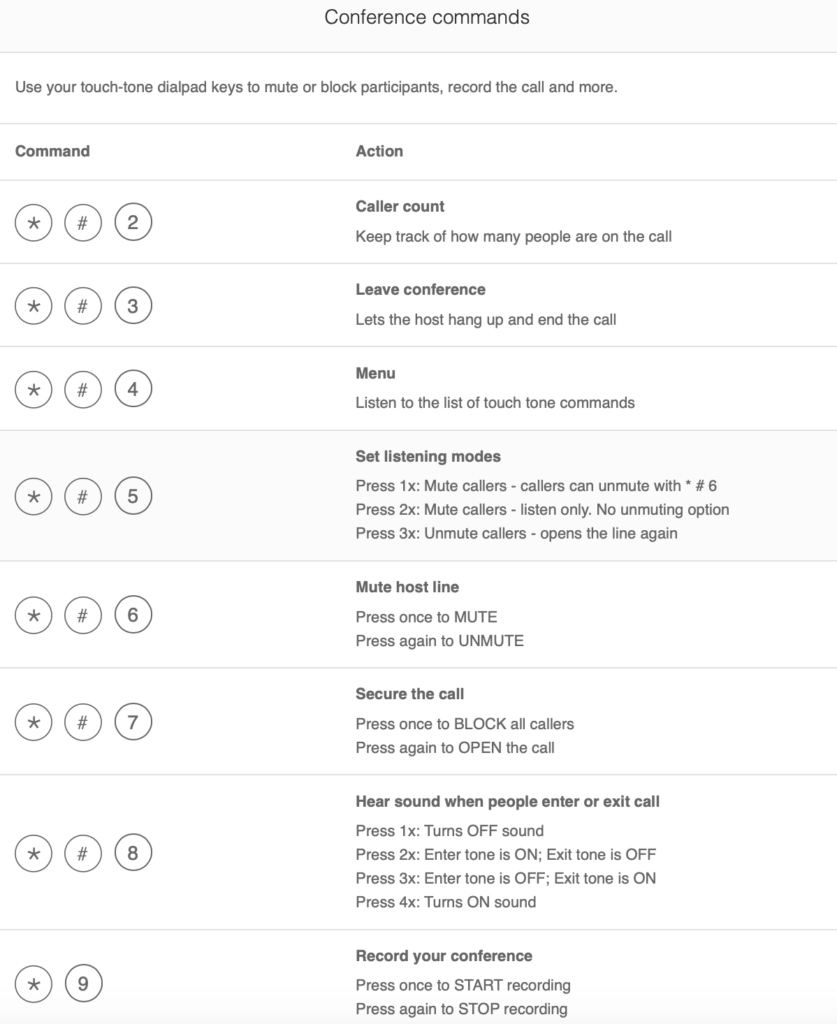This screenshot has height=1024, width=837.
Task: Click the 6 key icon for Mute host line
Action: pyautogui.click(x=133, y=615)
